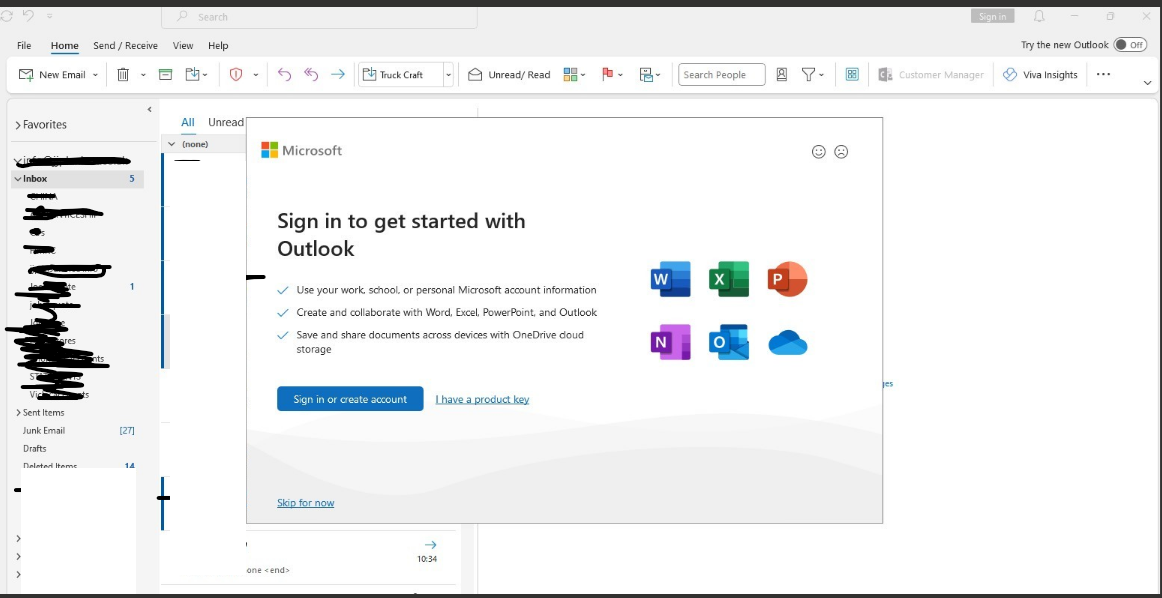This screenshot has width=1162, height=598.
Task: Click the blue Forward arrow in ribbon
Action: pos(338,75)
